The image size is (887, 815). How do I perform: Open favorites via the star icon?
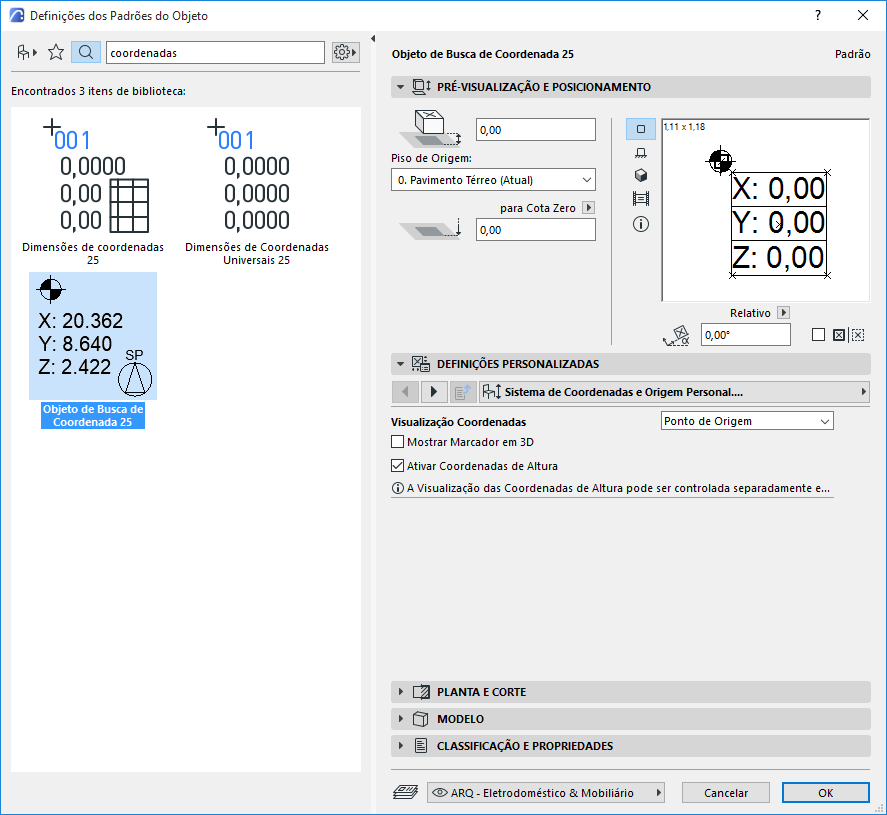[x=55, y=53]
